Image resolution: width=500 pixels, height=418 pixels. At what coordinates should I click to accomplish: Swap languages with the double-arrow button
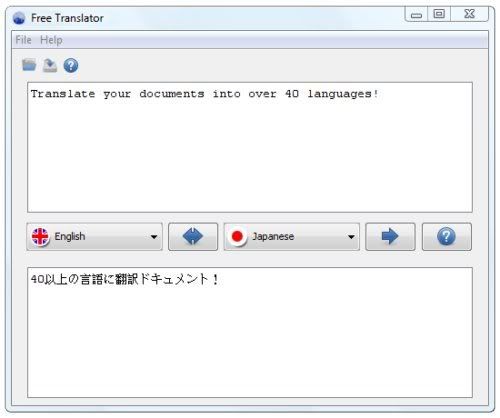point(193,236)
